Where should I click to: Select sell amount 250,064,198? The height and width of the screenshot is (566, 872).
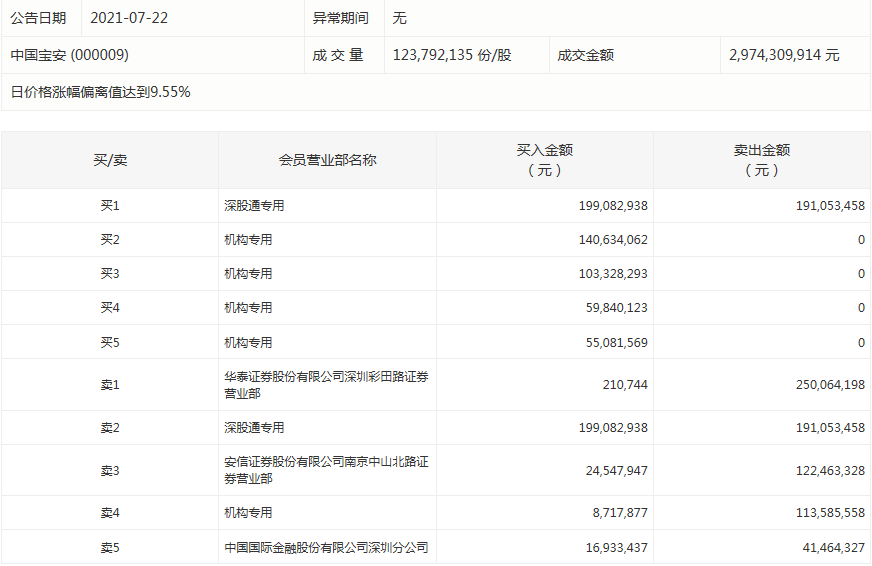click(830, 385)
